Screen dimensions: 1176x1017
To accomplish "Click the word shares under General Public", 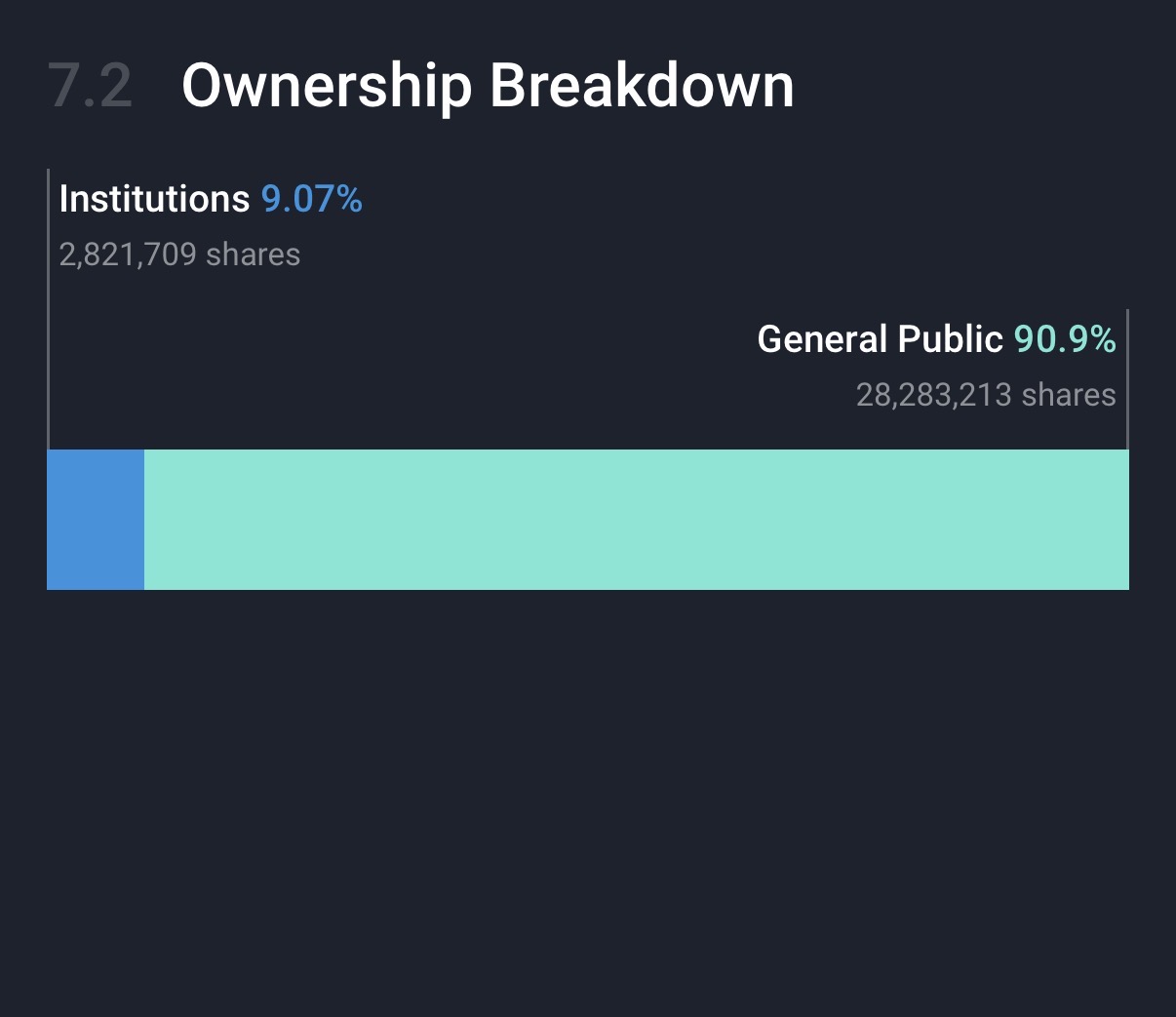I will point(1069,395).
